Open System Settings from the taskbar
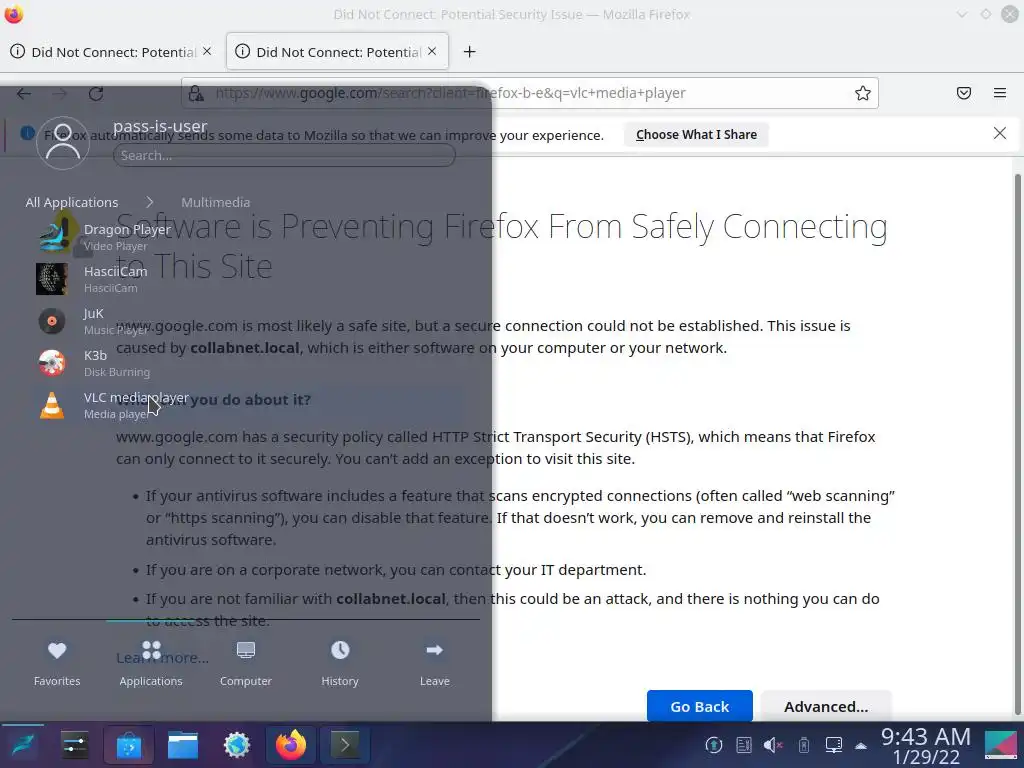The image size is (1024, 768). pos(74,745)
